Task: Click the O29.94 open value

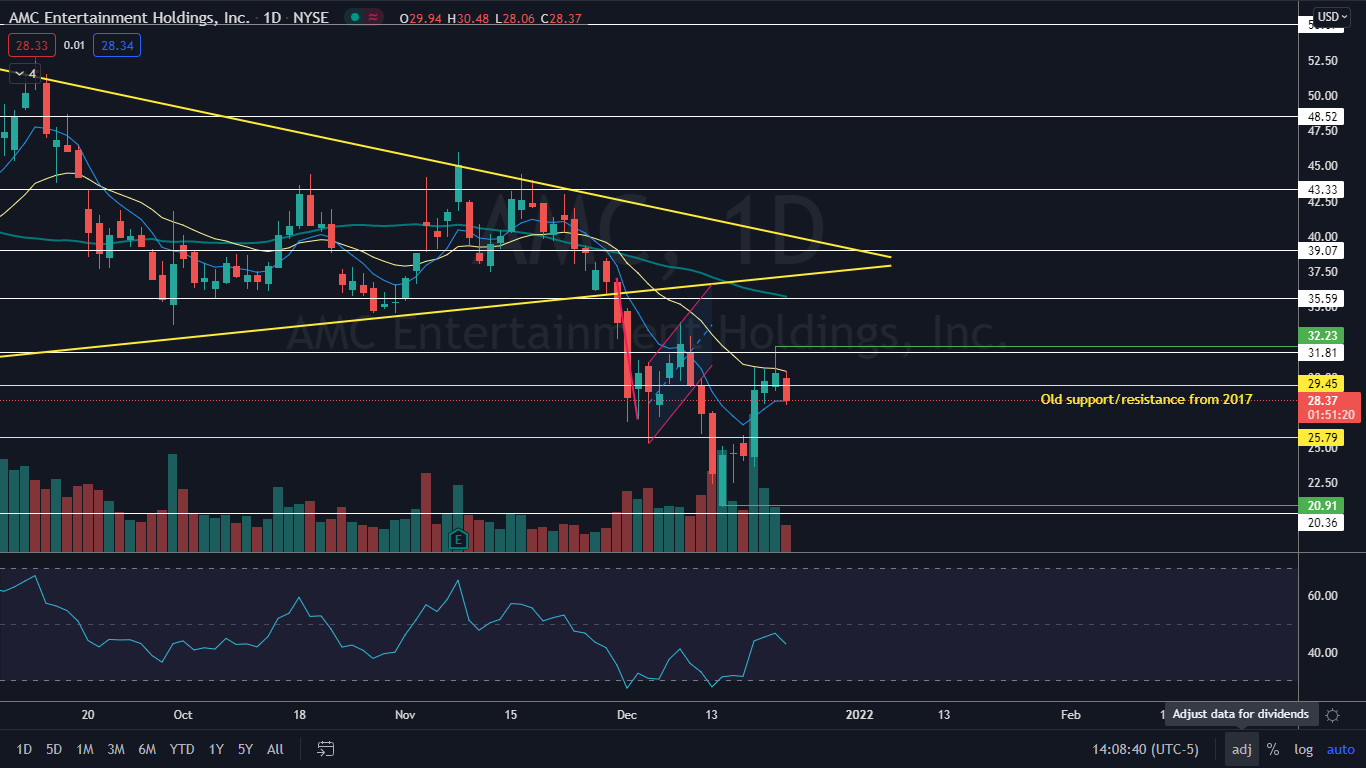Action: coord(420,18)
